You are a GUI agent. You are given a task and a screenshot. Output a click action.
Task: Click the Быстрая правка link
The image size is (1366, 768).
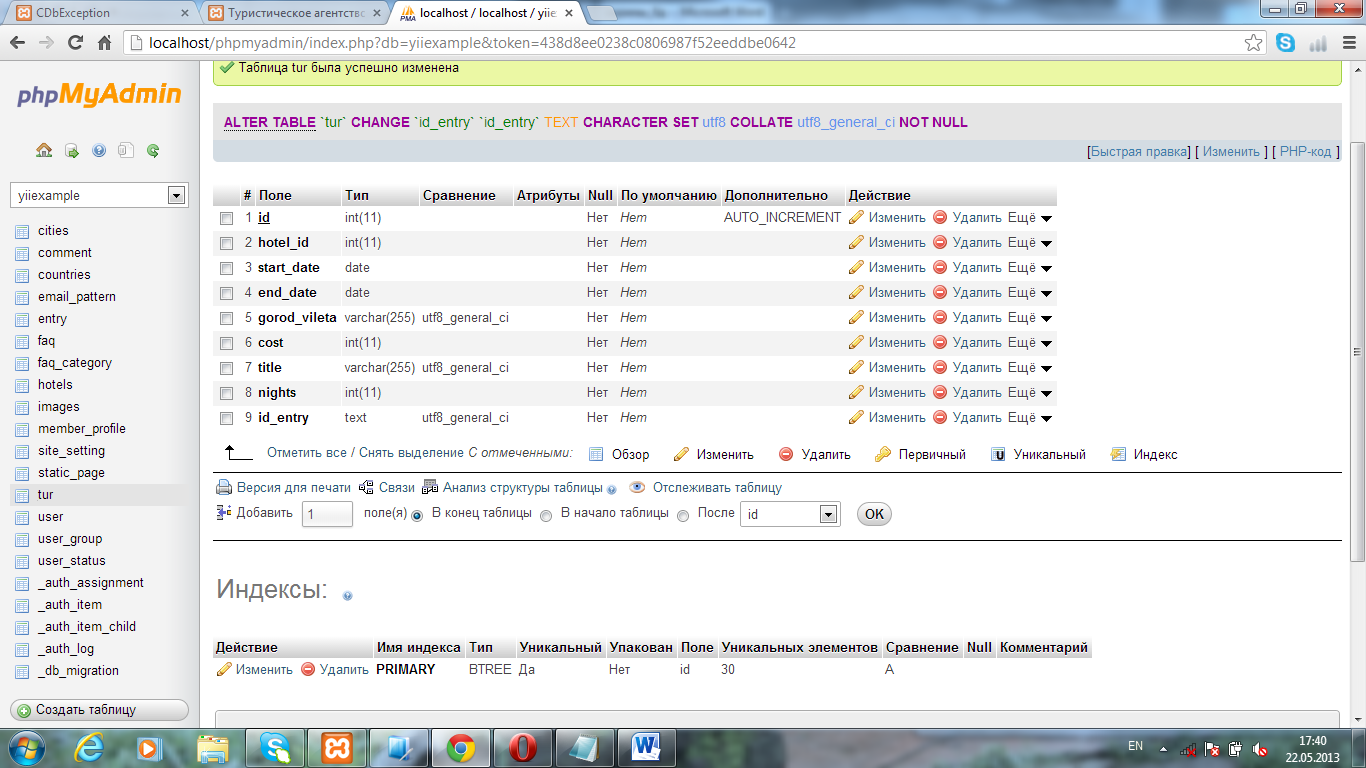(x=1139, y=152)
